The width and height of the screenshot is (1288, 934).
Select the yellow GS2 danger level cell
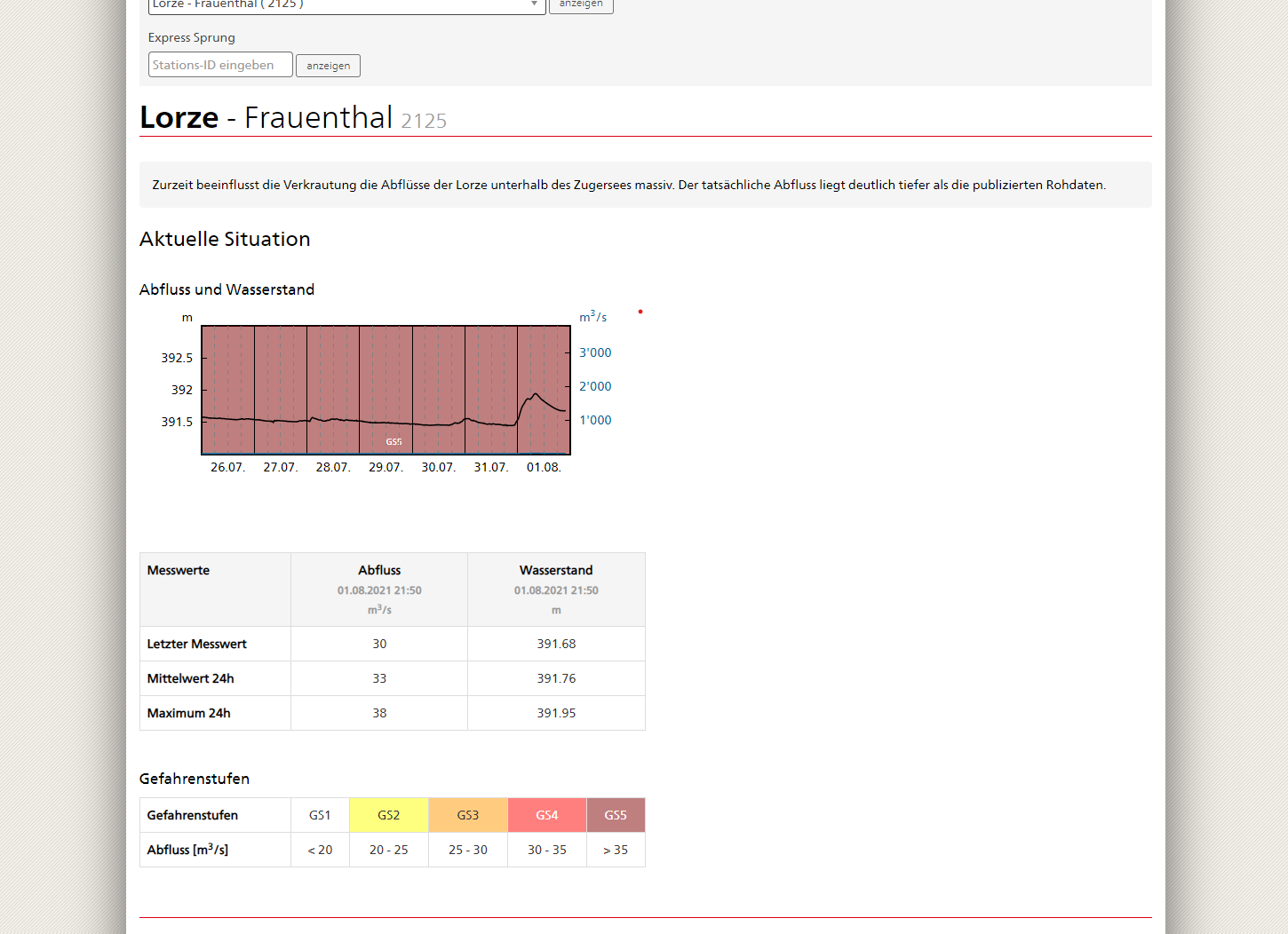coord(388,815)
